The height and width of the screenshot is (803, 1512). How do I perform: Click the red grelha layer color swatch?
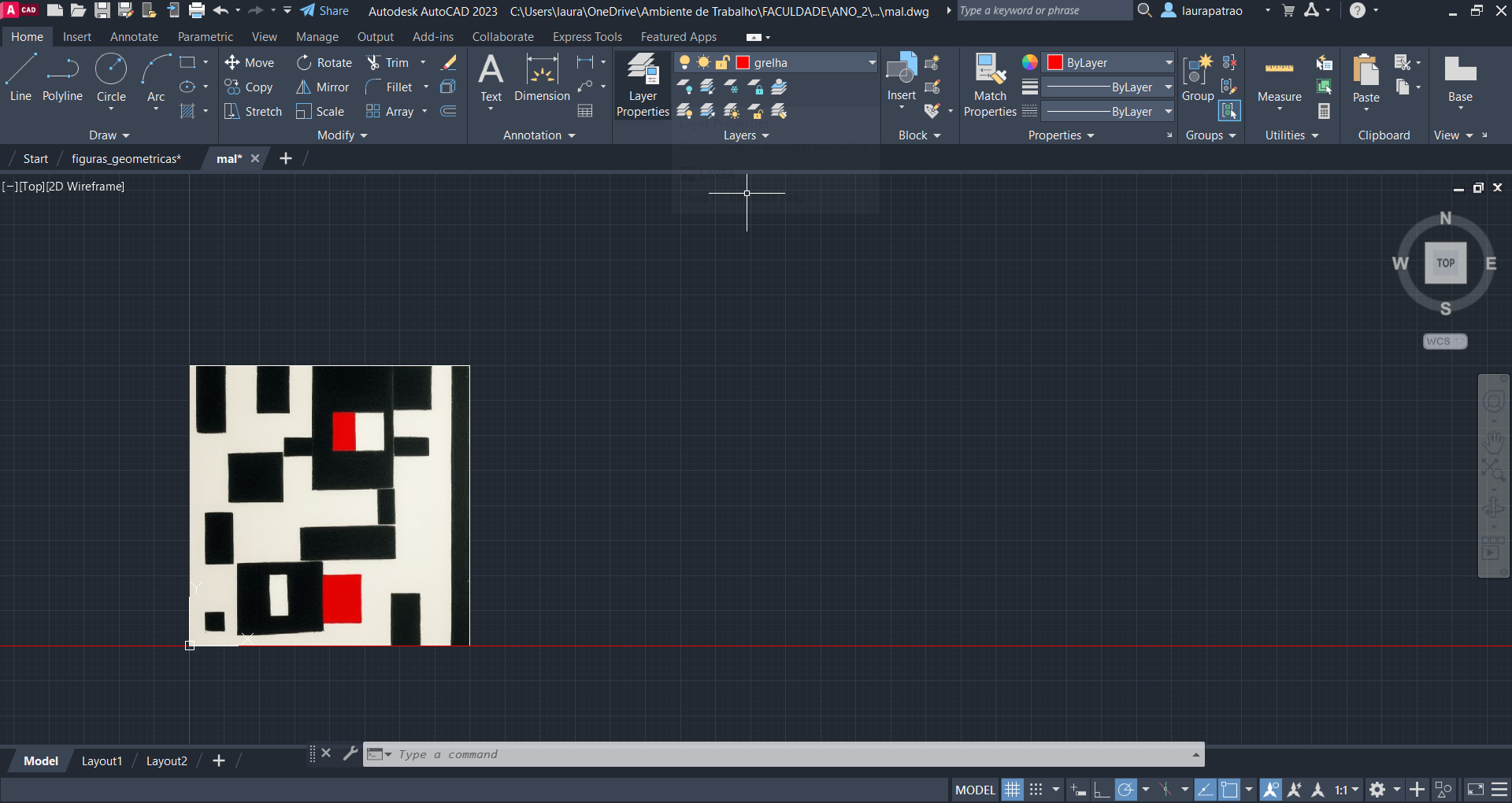743,63
